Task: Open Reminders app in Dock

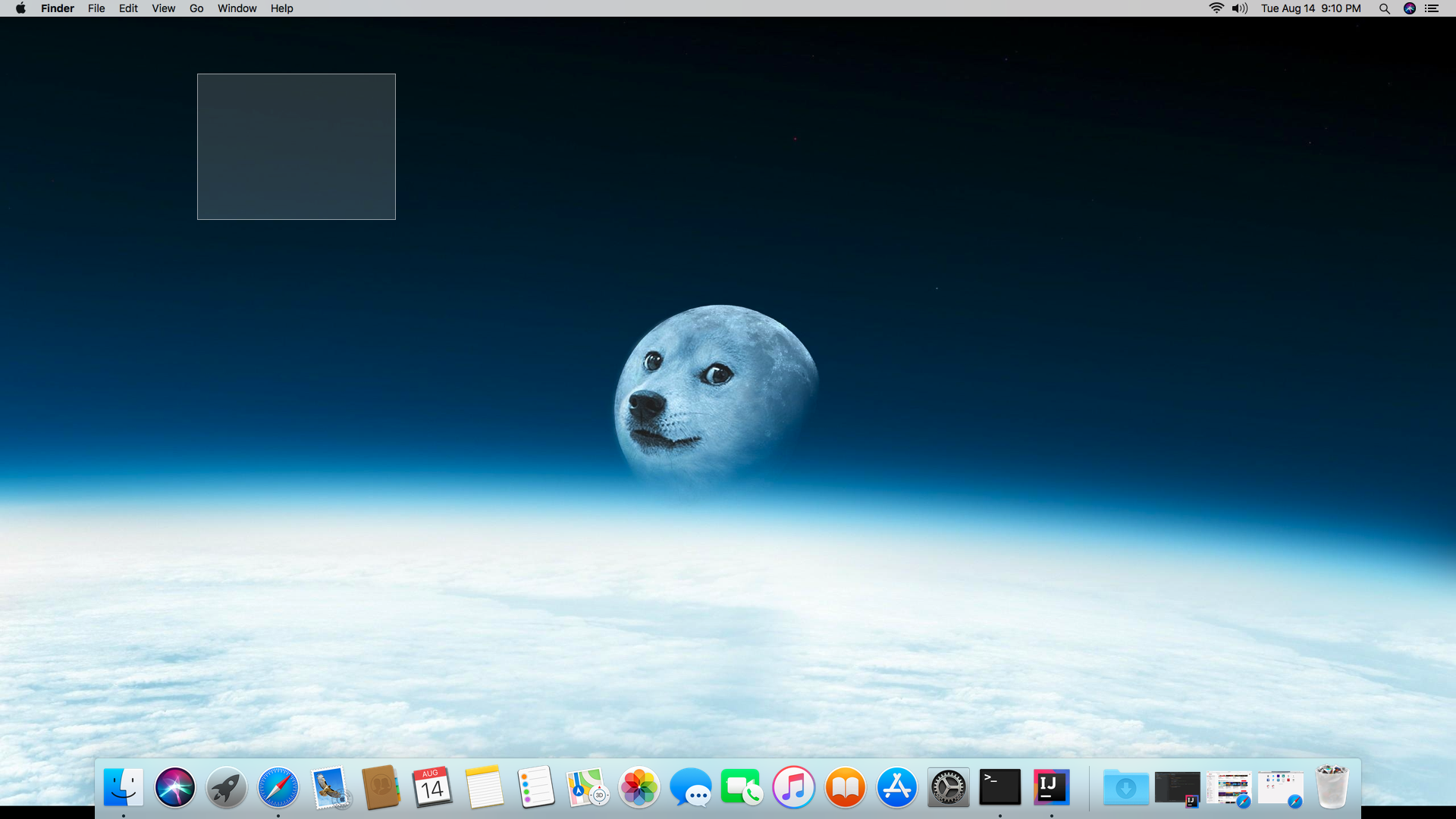Action: pyautogui.click(x=535, y=787)
